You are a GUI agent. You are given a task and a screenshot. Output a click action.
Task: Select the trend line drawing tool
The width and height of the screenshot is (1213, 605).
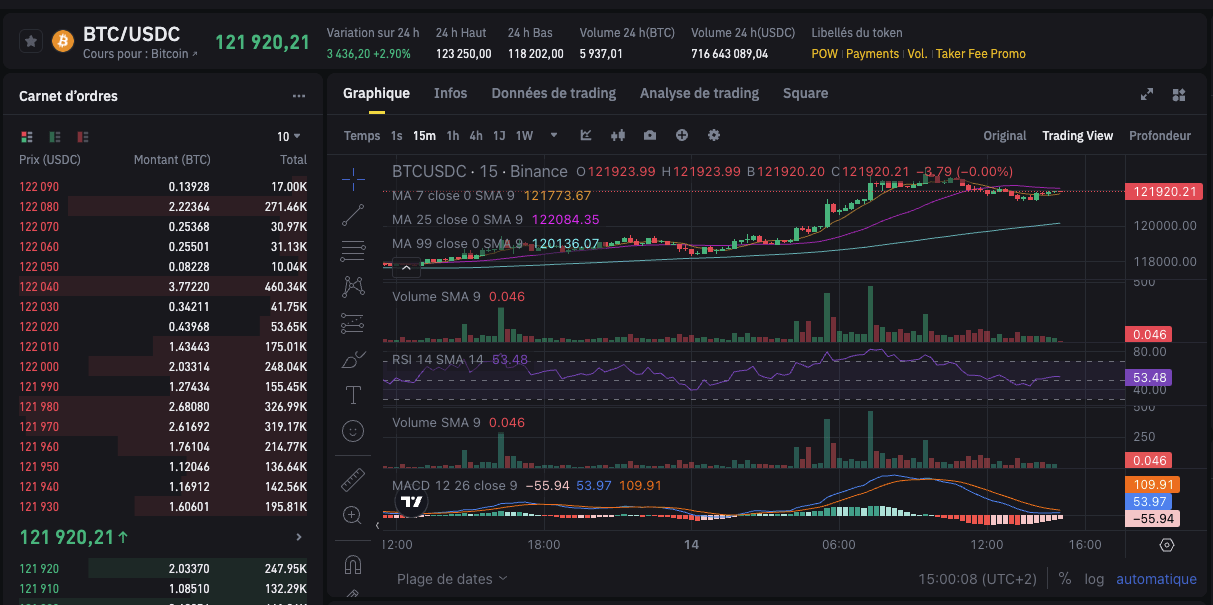click(352, 214)
